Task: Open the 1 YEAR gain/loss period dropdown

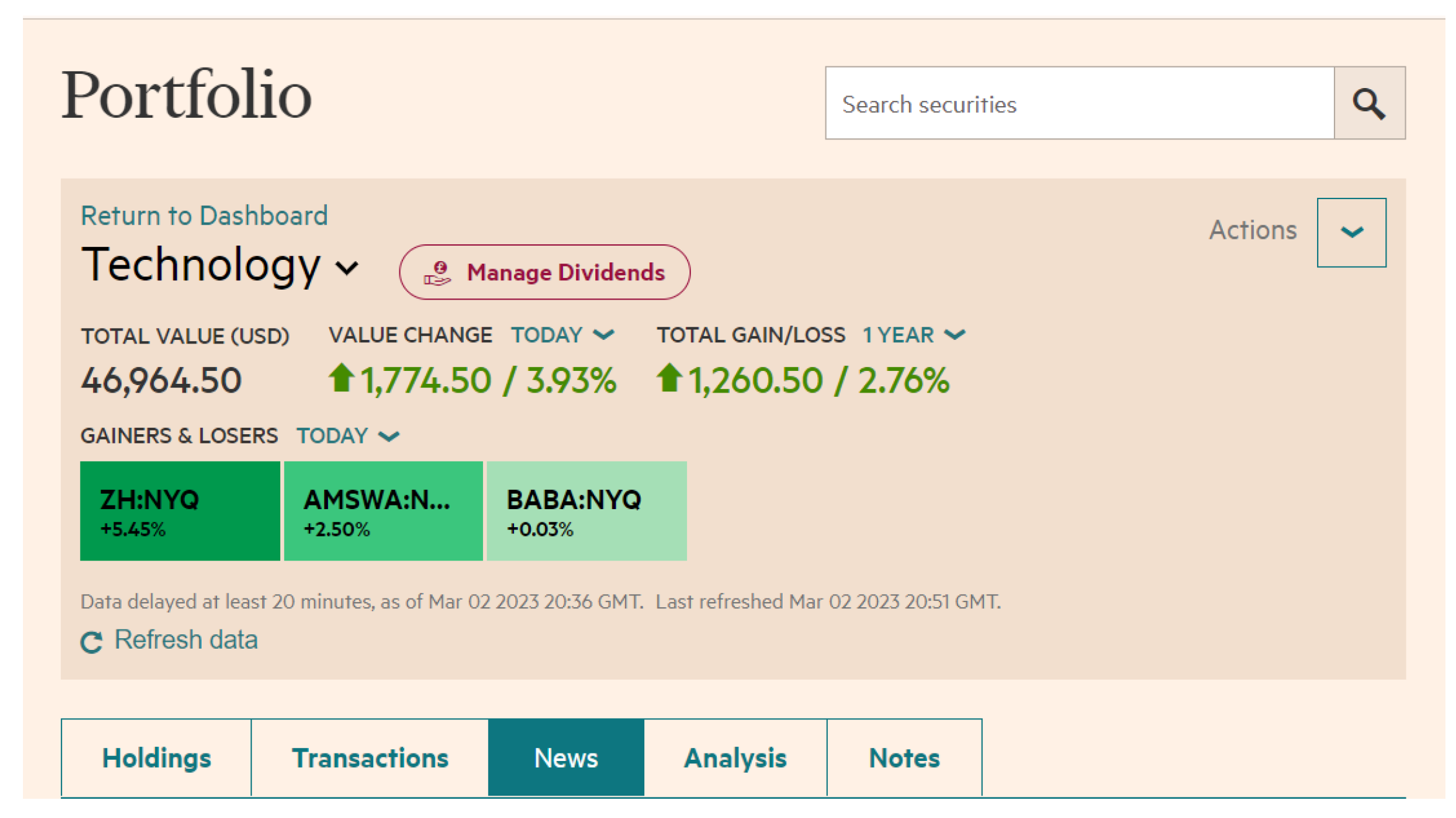Action: click(913, 336)
